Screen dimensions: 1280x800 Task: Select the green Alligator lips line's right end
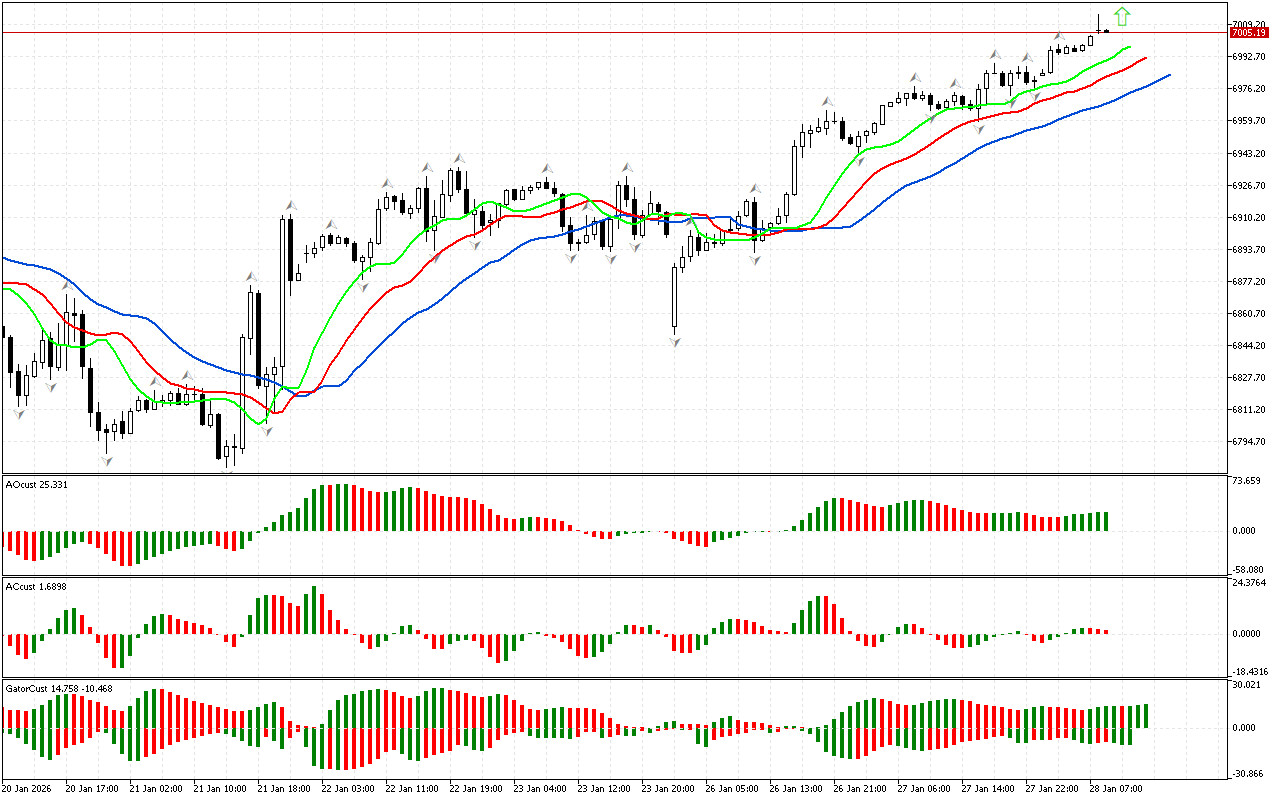coord(1128,47)
